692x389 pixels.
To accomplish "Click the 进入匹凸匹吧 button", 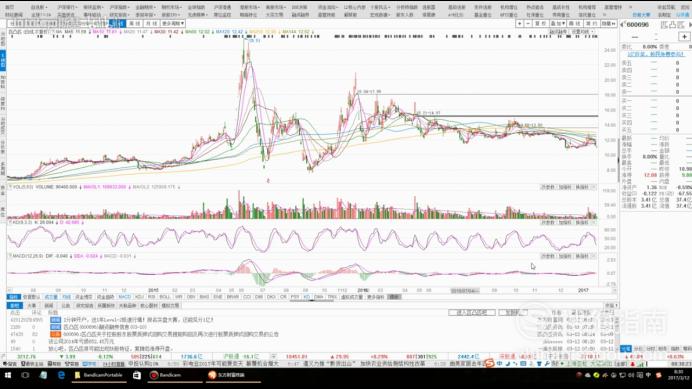I will coord(472,313).
